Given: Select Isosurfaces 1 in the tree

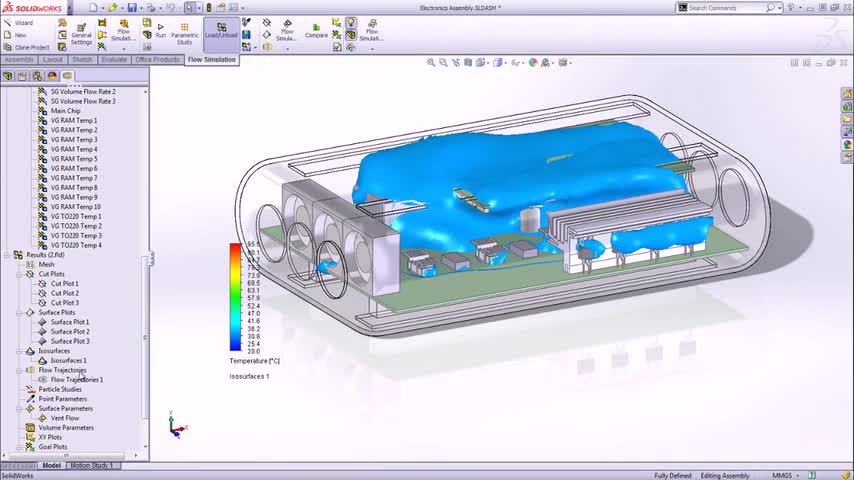Looking at the screenshot, I should pos(68,360).
